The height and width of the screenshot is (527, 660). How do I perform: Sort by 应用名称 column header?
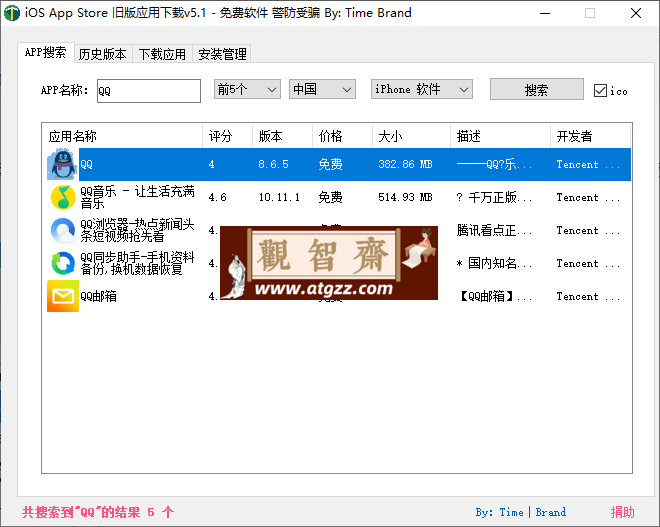point(122,136)
